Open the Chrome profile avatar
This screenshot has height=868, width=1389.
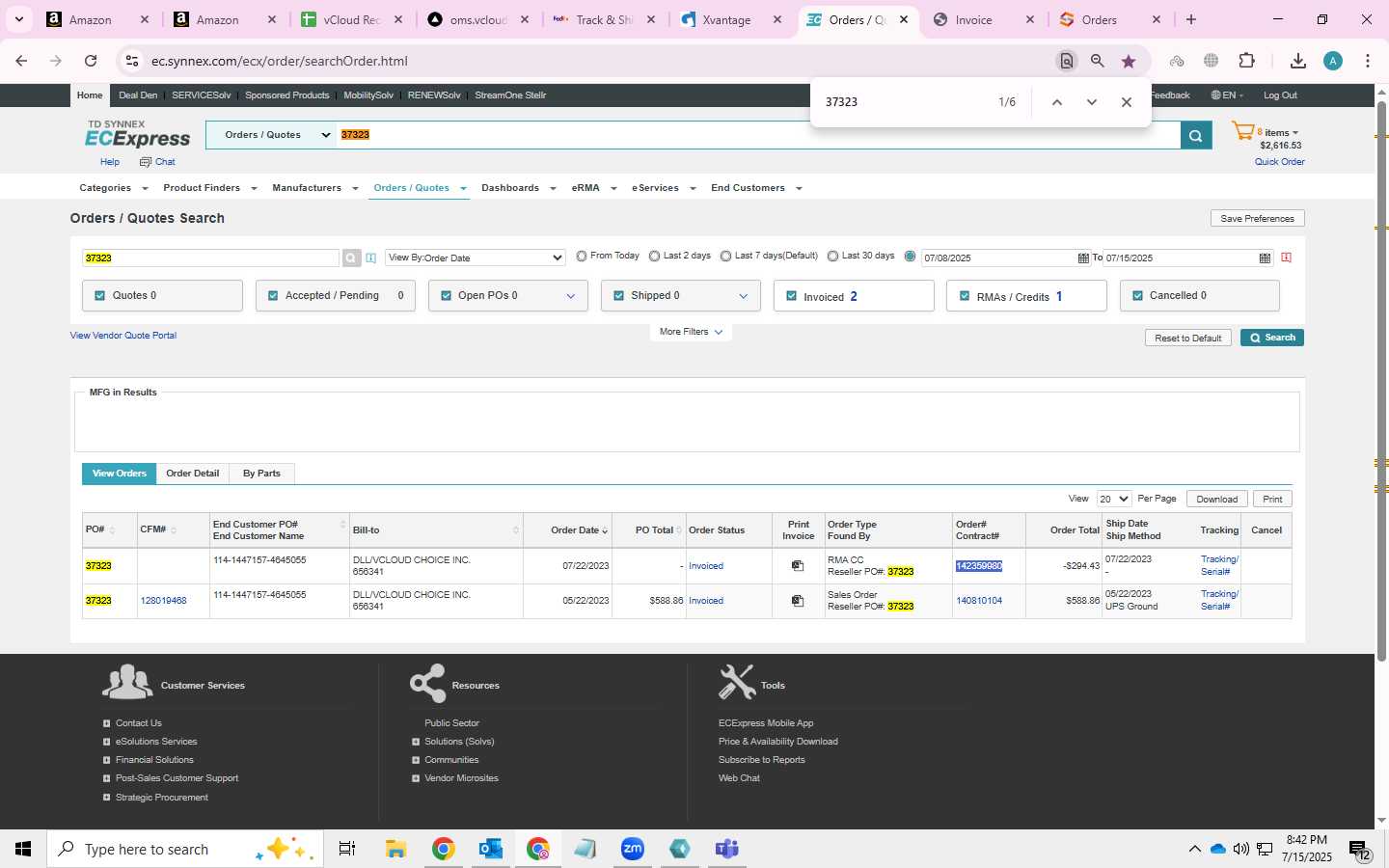coord(1333,61)
